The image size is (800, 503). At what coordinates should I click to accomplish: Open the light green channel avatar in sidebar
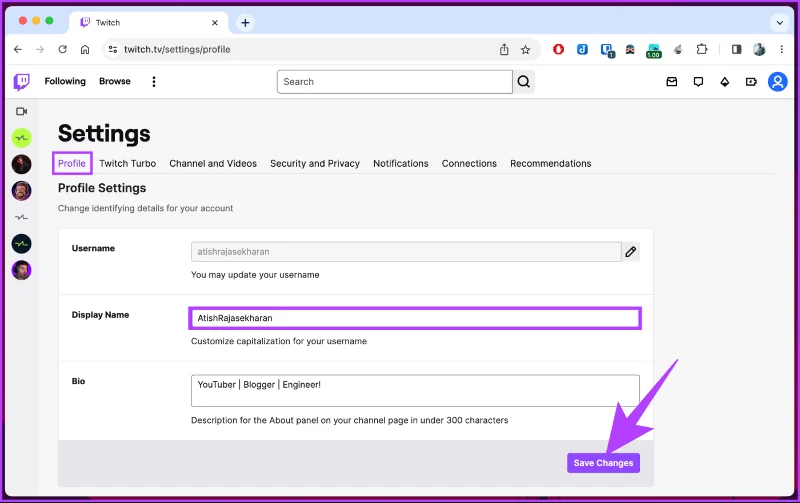pos(21,138)
